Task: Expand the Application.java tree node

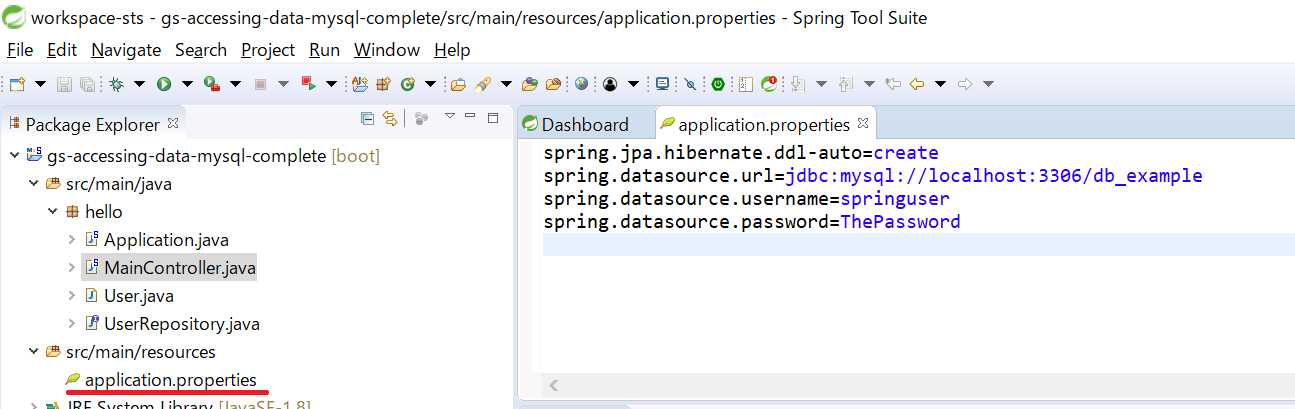Action: click(72, 240)
